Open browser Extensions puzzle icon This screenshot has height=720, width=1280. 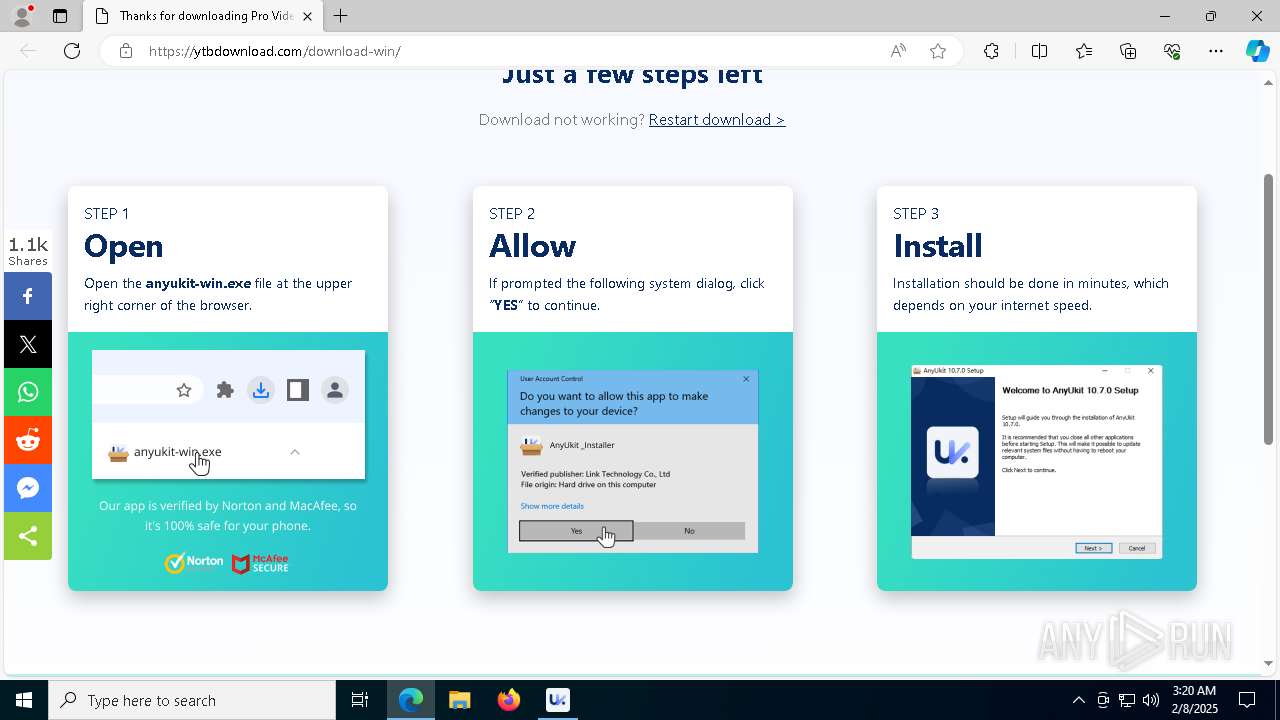coord(991,51)
